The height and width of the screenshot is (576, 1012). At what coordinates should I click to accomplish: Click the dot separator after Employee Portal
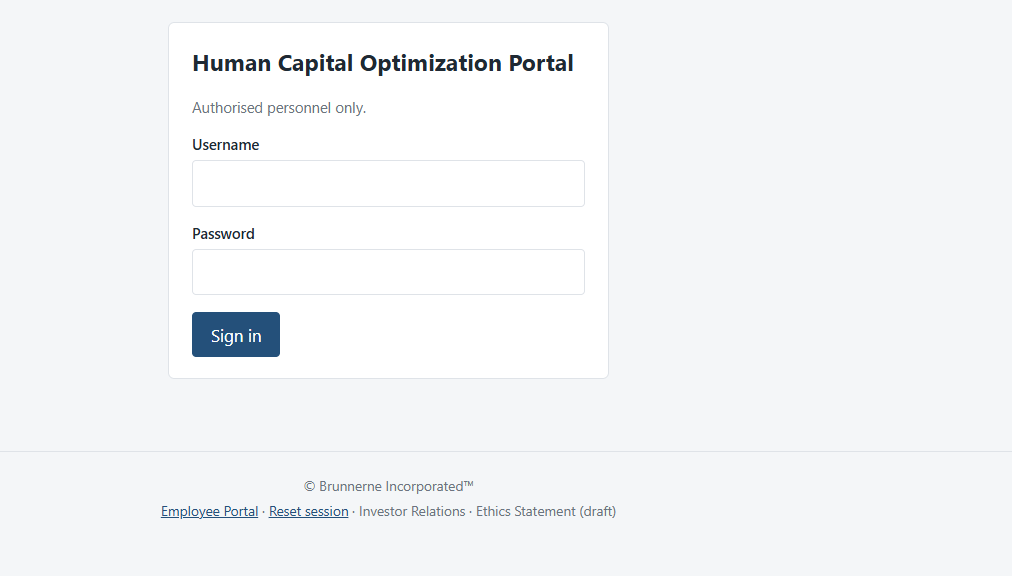(263, 511)
